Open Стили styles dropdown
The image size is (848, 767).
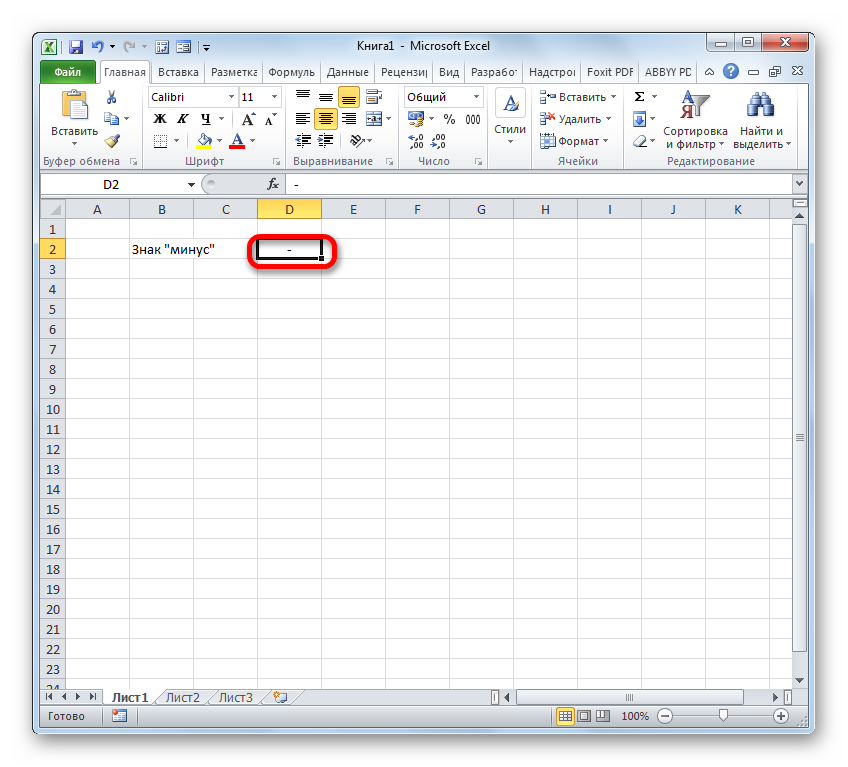[x=510, y=118]
